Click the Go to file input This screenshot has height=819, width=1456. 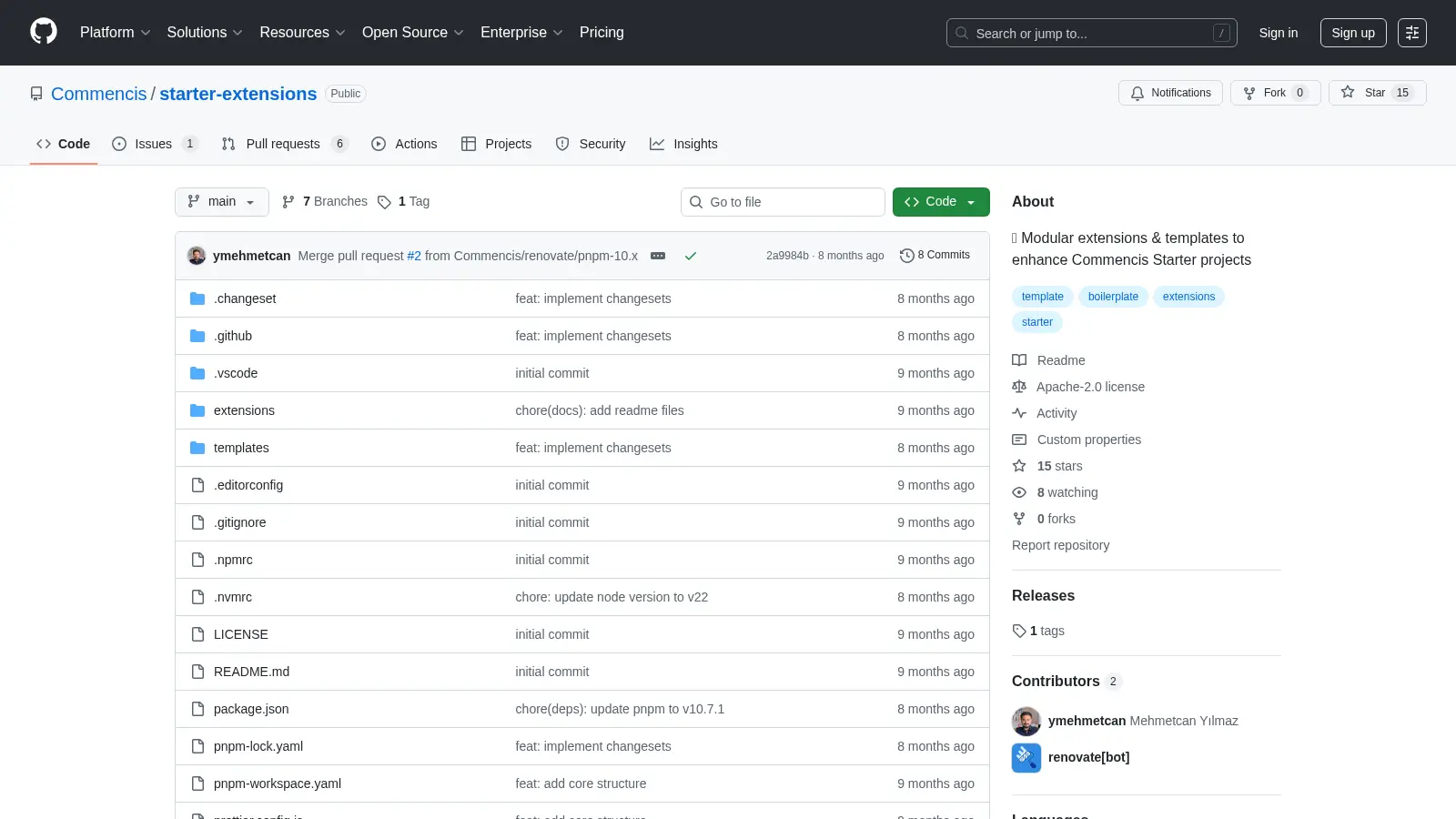coord(783,202)
